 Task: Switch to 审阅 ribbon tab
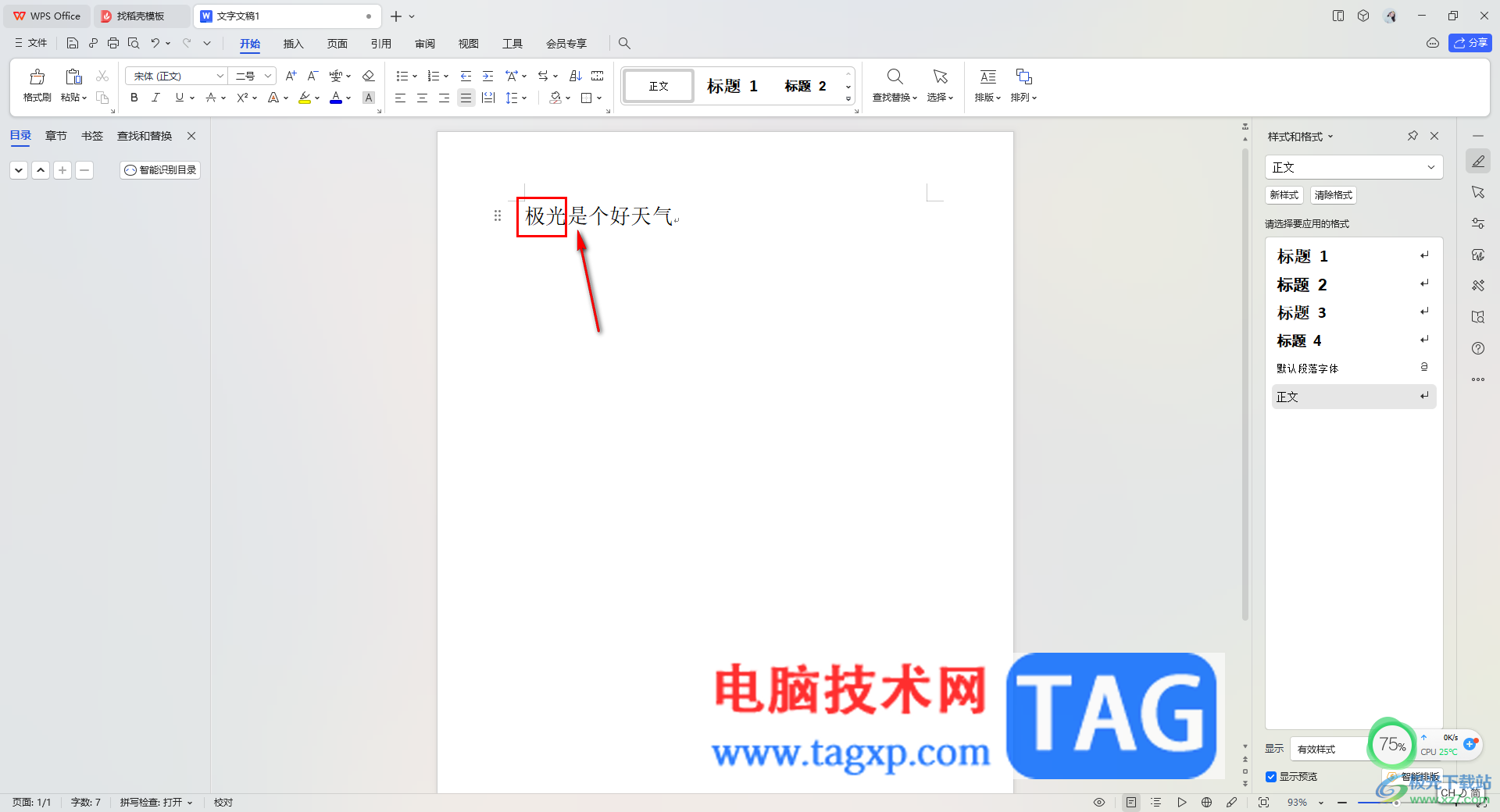coord(424,44)
